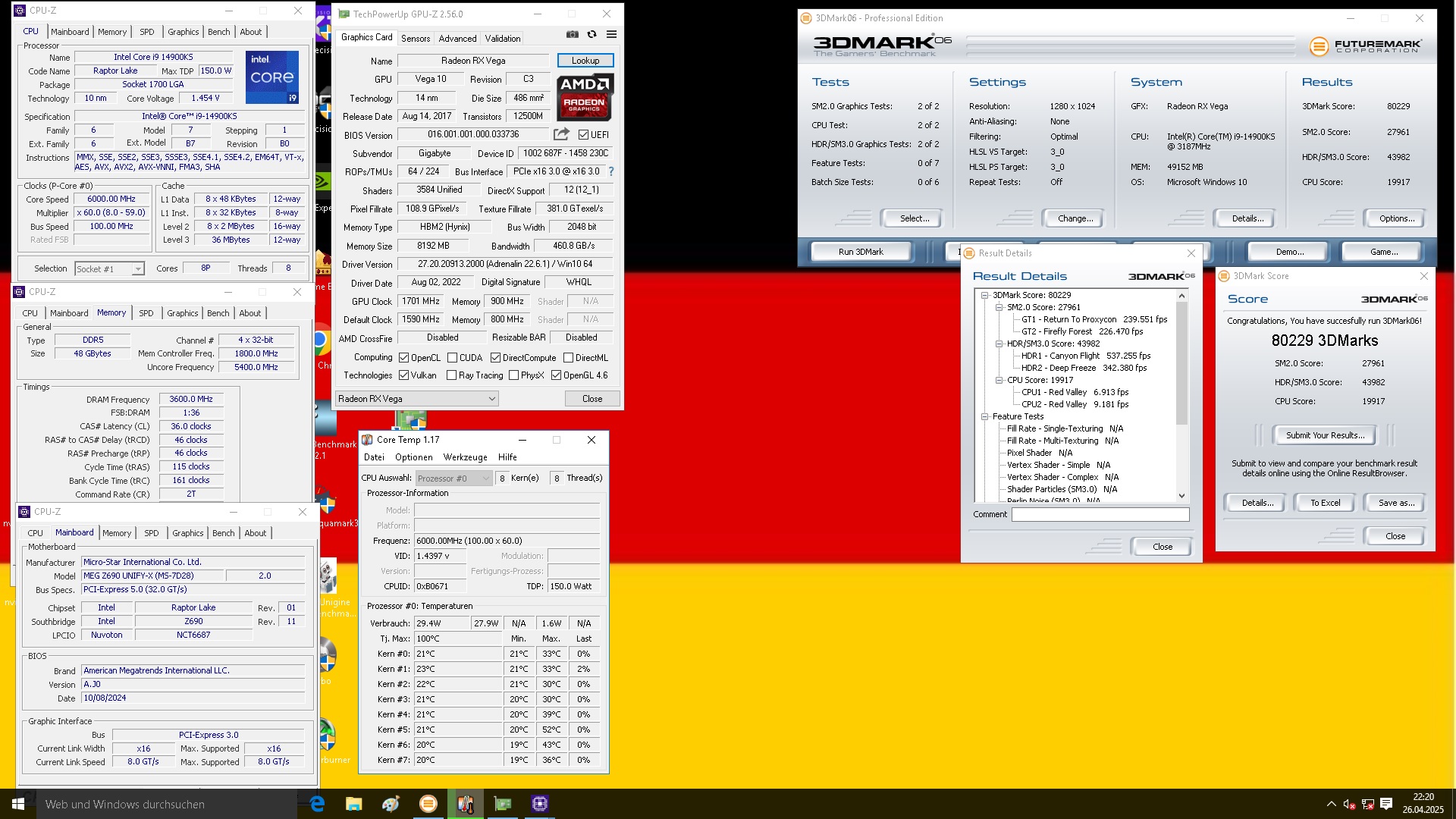Screen dimensions: 1456x819
Task: Click the Save as button
Action: pos(1395,503)
